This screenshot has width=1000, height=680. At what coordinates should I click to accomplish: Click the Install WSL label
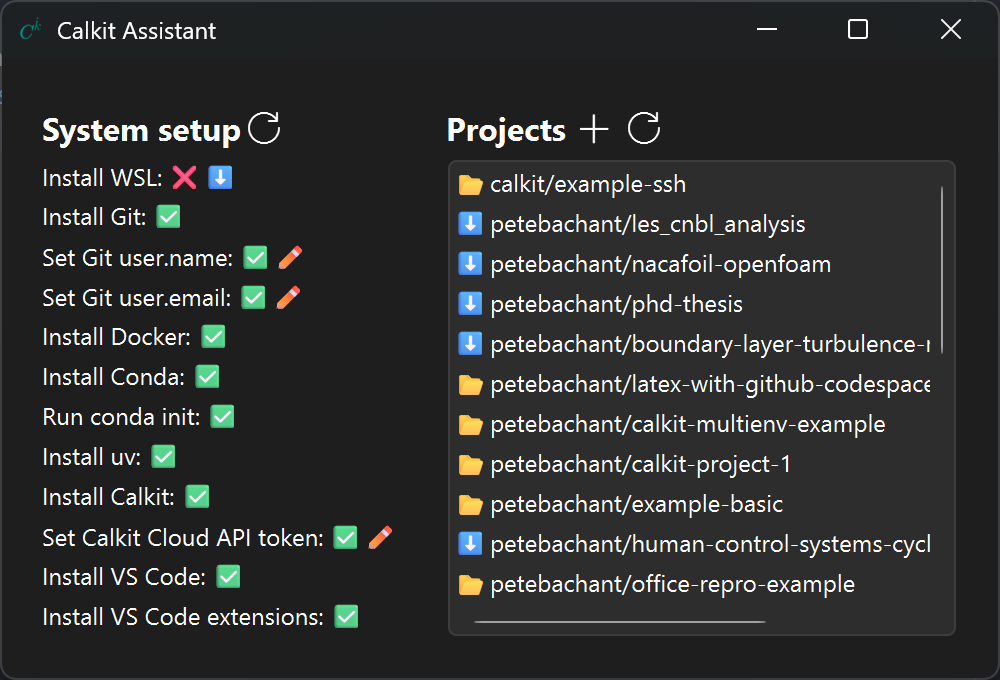pos(102,178)
